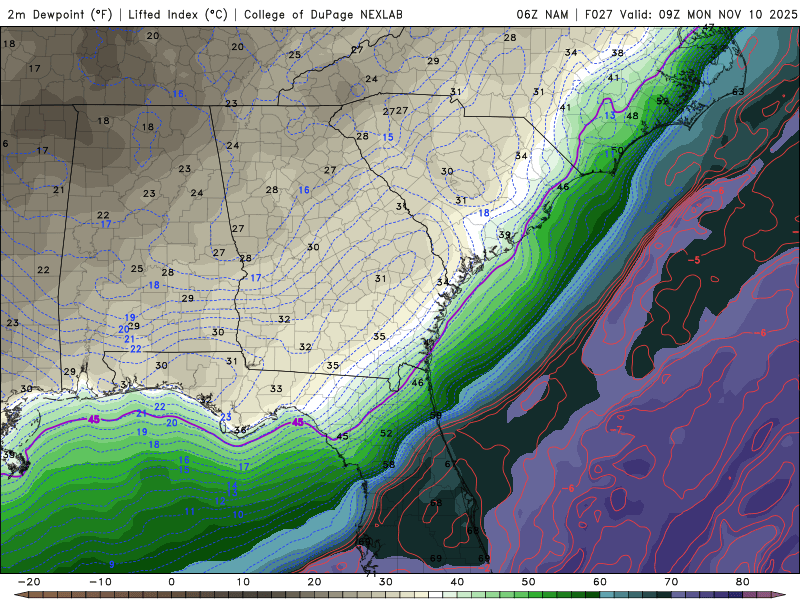Click the 'Lifted Index (°C)' title text

pyautogui.click(x=178, y=14)
